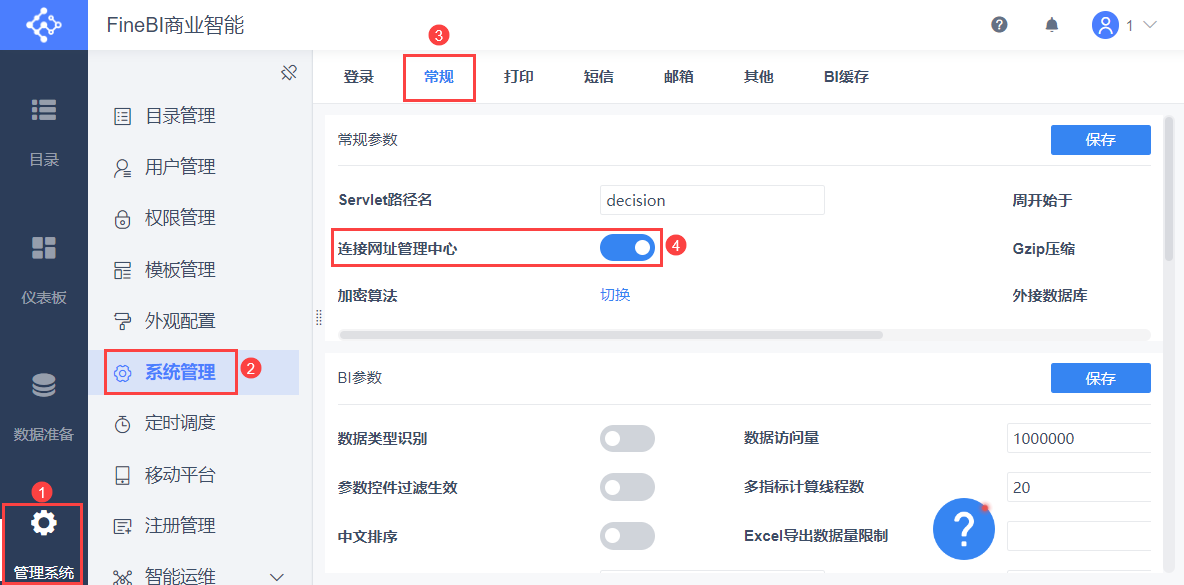
Task: Open the 仪表板 dashboard icon
Action: click(x=44, y=248)
